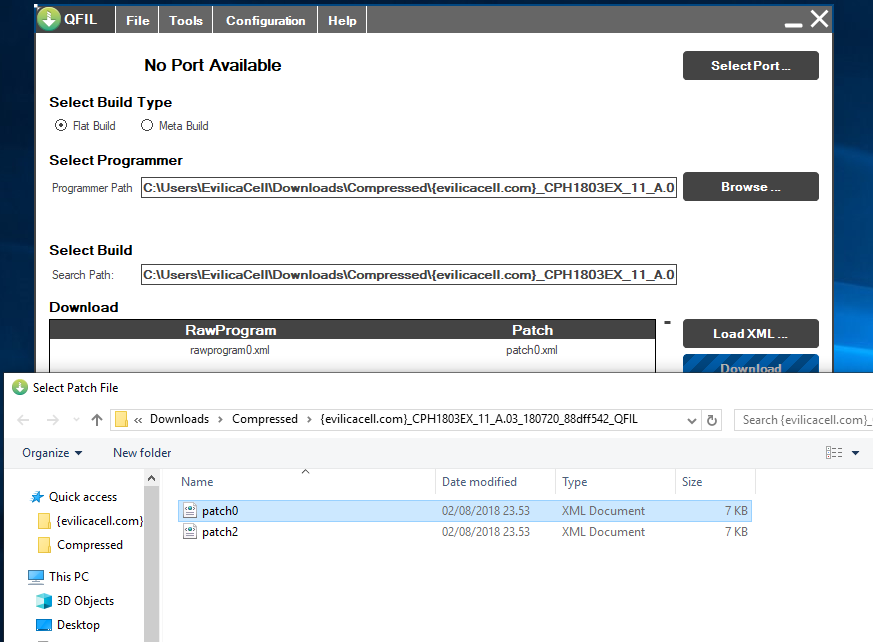Go up one folder level with up arrow

click(97, 420)
